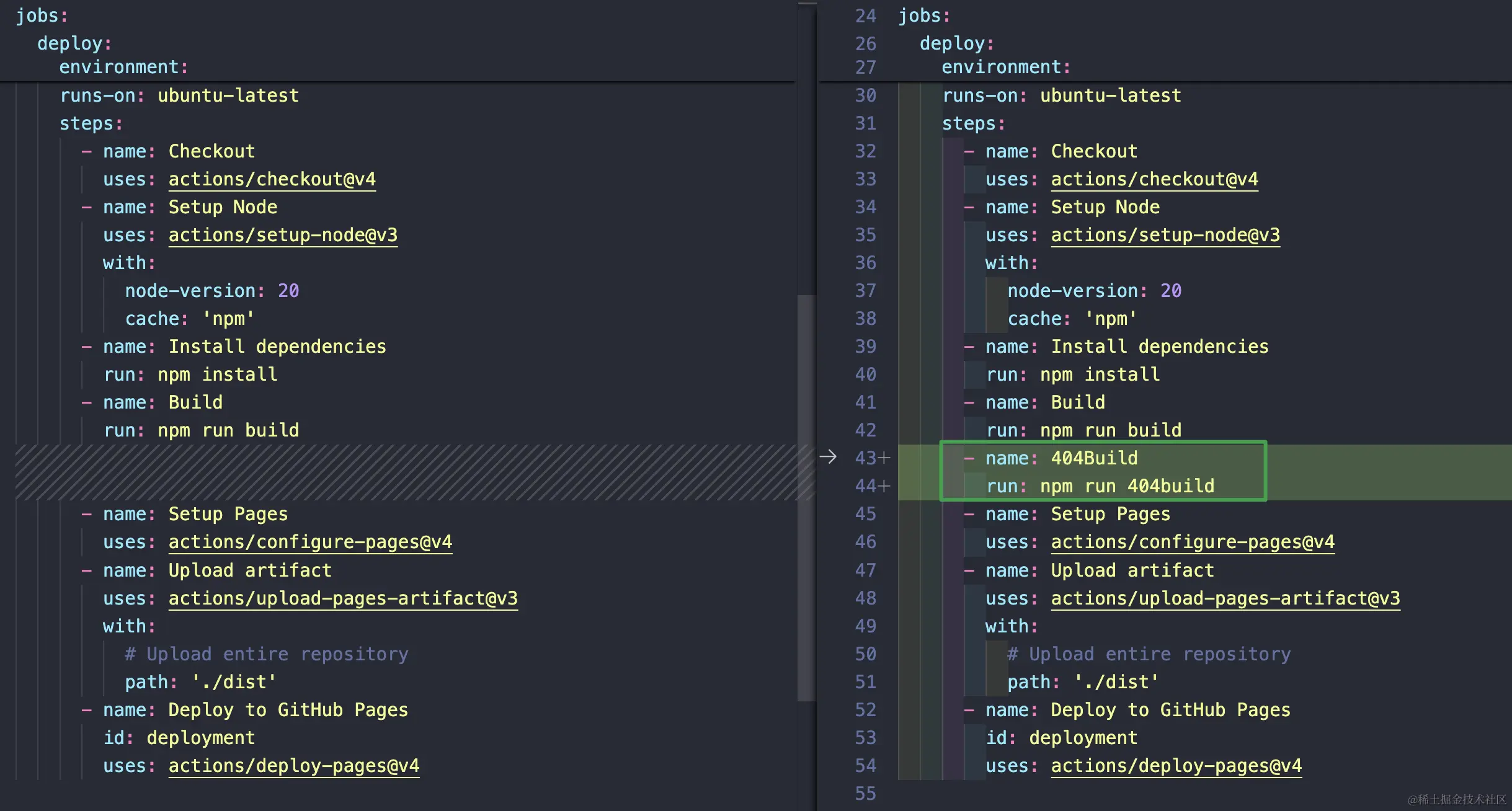This screenshot has width=1512, height=811.
Task: Click line number 24 in sticky header
Action: pyautogui.click(x=865, y=16)
